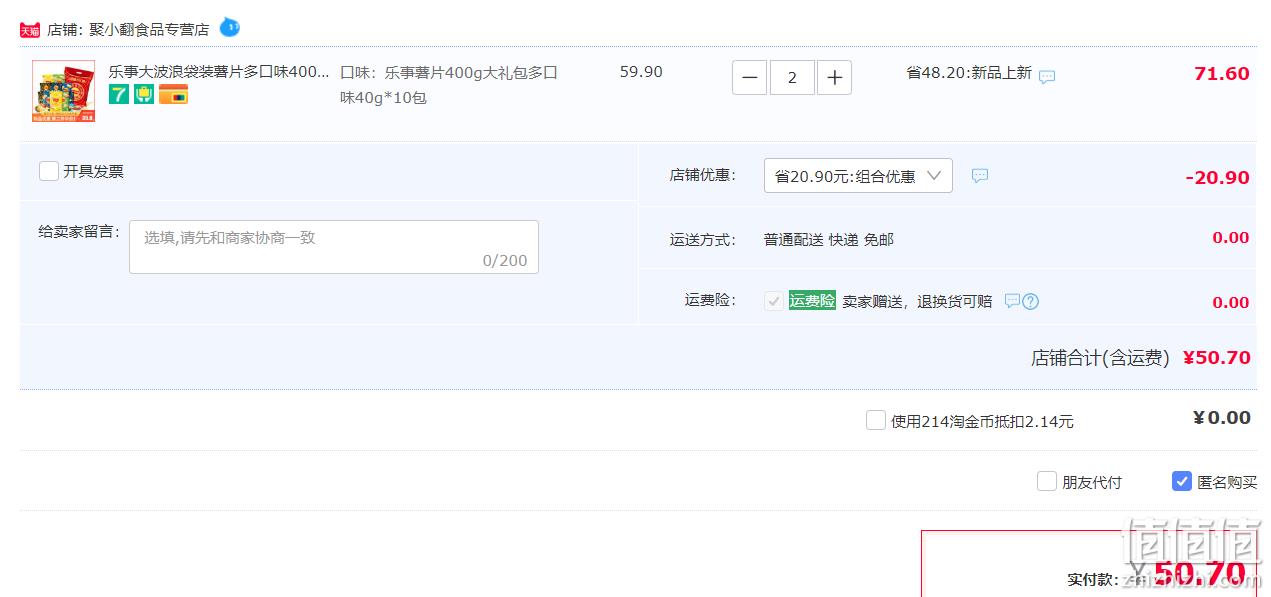This screenshot has width=1271, height=597.
Task: Click the 省48.20:新品上新 promotion text
Action: [x=969, y=73]
